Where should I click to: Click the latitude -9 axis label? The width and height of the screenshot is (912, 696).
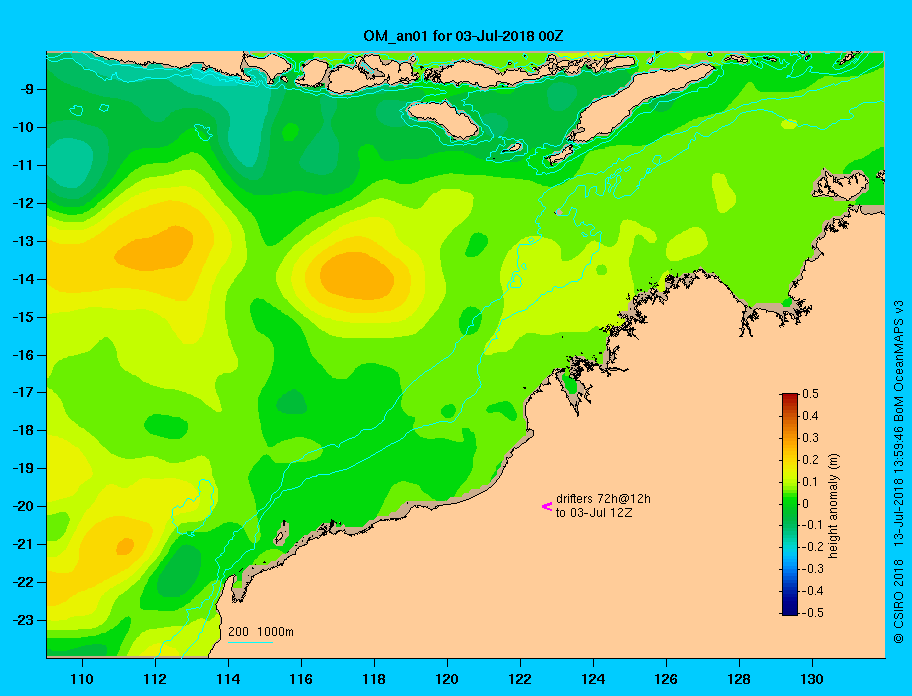pyautogui.click(x=26, y=90)
